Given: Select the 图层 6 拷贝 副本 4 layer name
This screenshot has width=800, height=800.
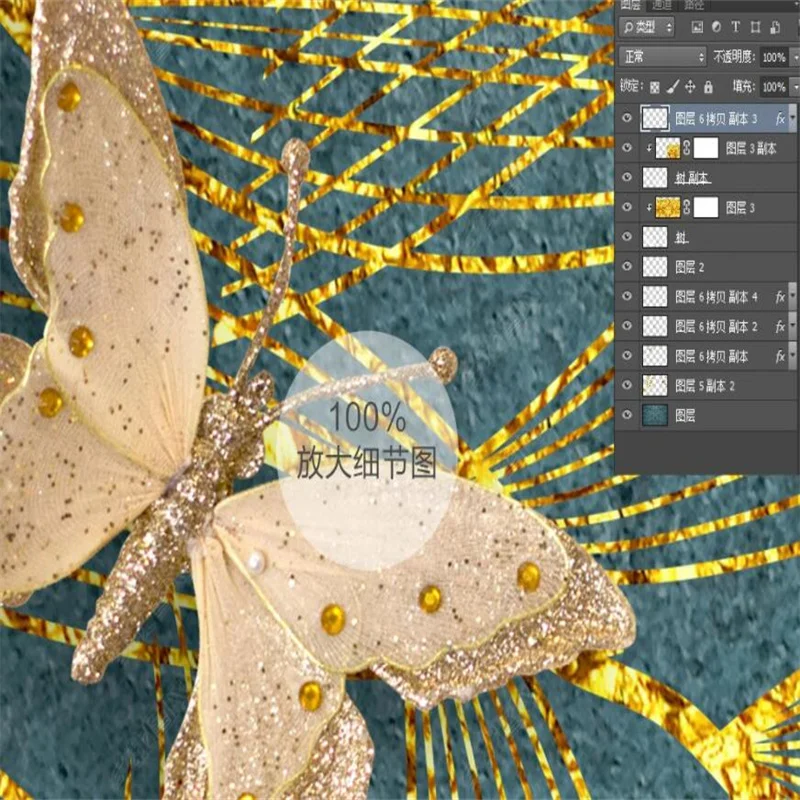Looking at the screenshot, I should pos(716,296).
